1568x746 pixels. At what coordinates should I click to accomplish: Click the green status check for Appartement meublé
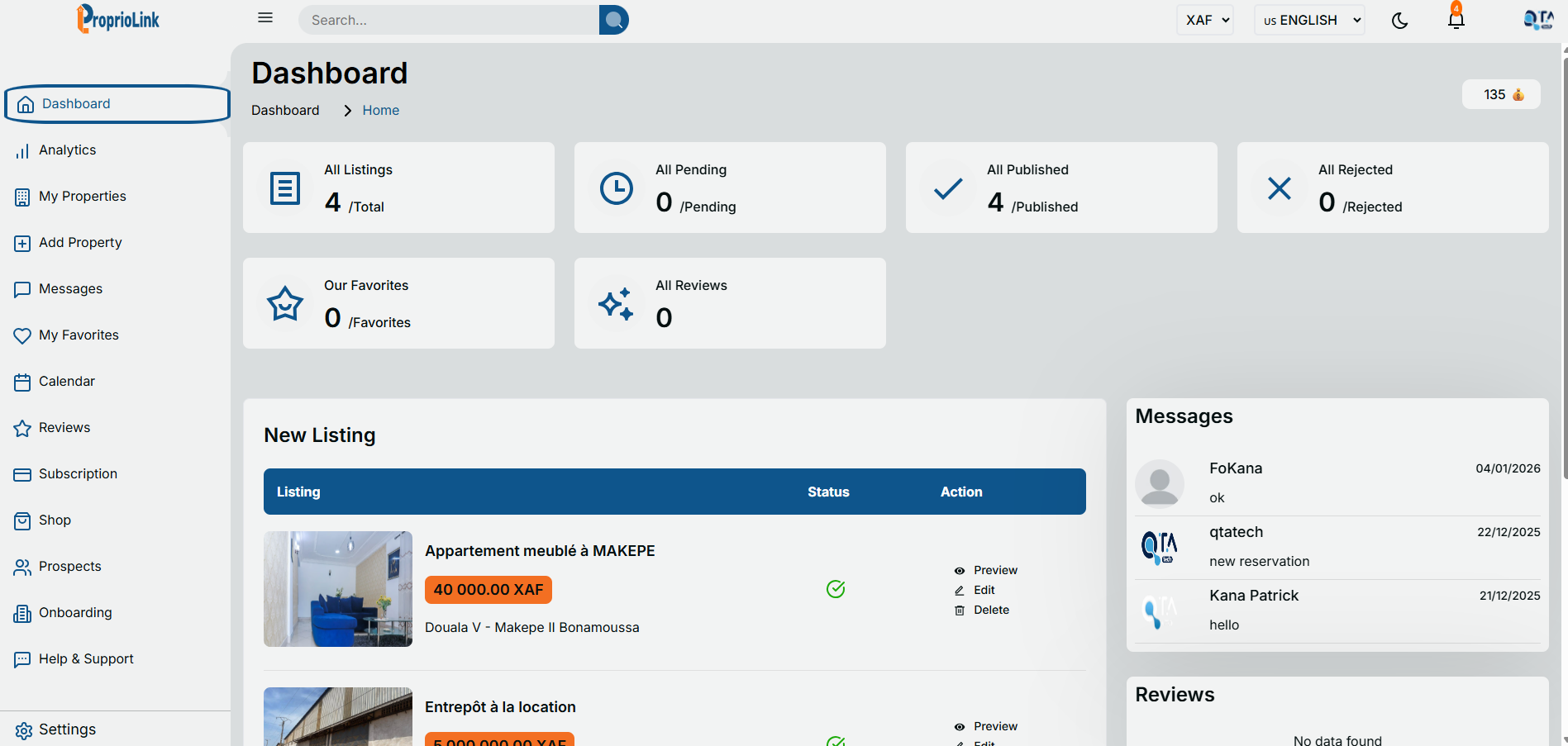coord(836,589)
